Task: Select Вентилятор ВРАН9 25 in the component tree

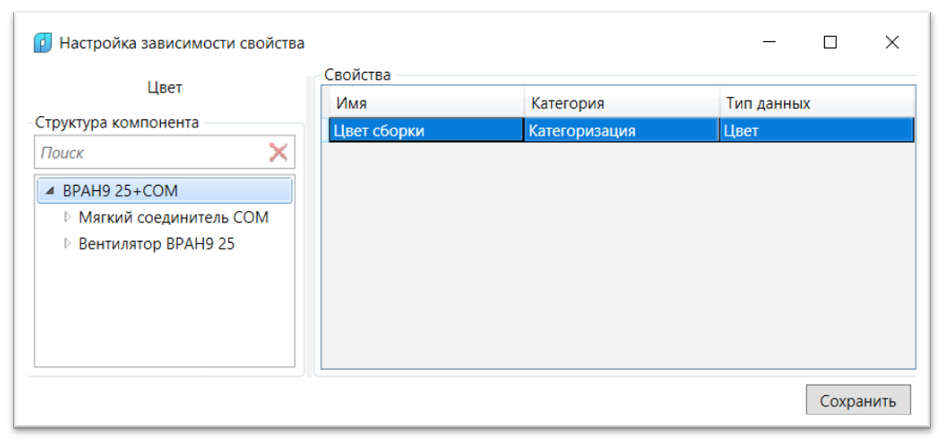Action: coord(156,243)
